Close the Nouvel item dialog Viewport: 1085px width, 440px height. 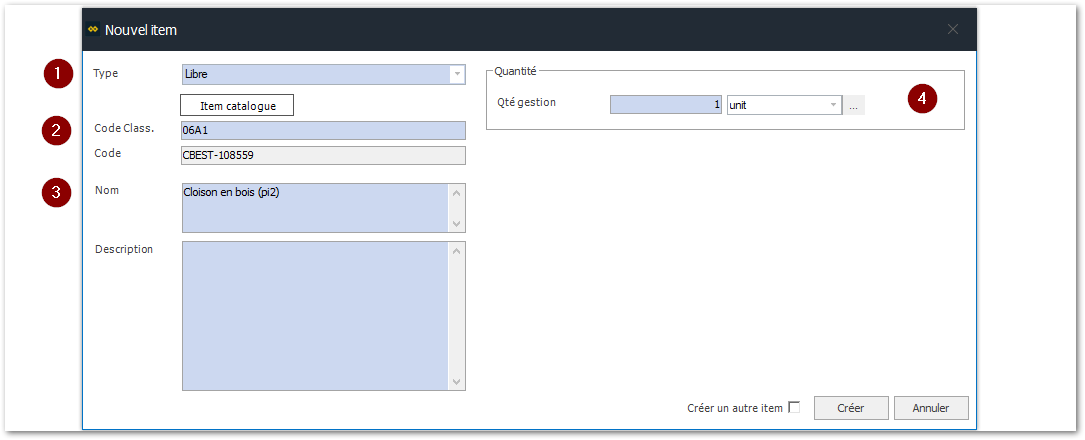[x=953, y=30]
